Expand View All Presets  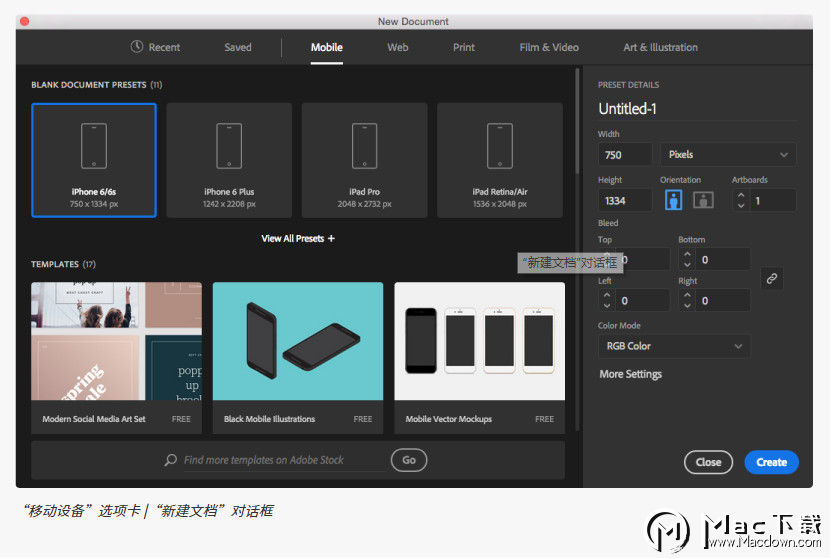[298, 238]
